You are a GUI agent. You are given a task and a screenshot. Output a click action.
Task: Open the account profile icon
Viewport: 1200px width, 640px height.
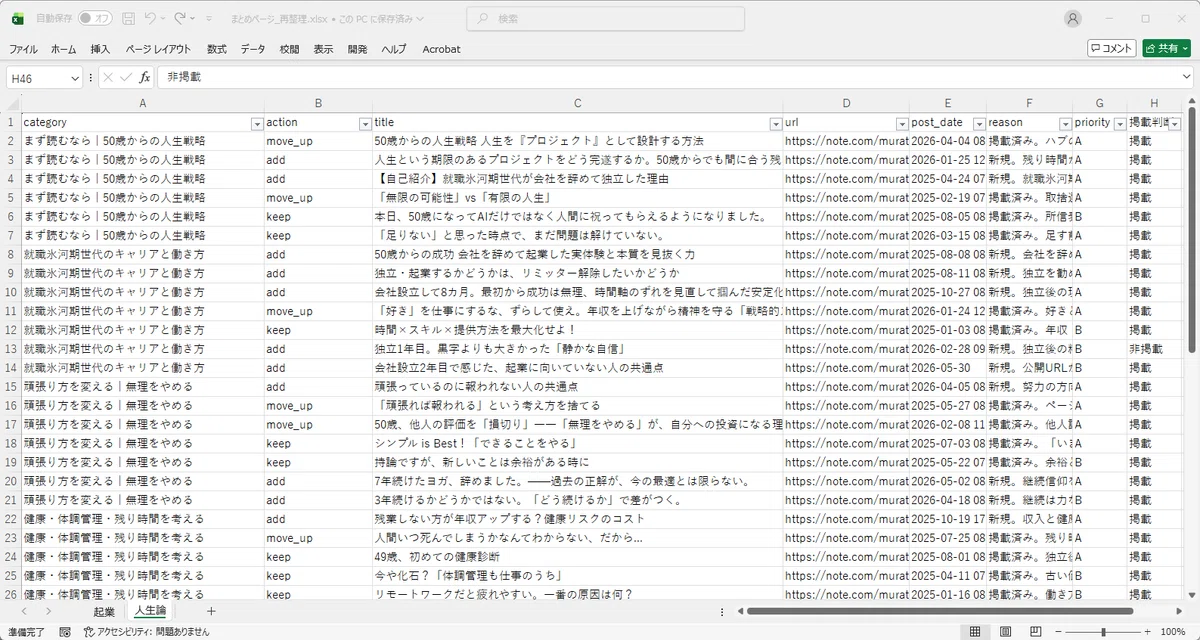pos(1073,19)
